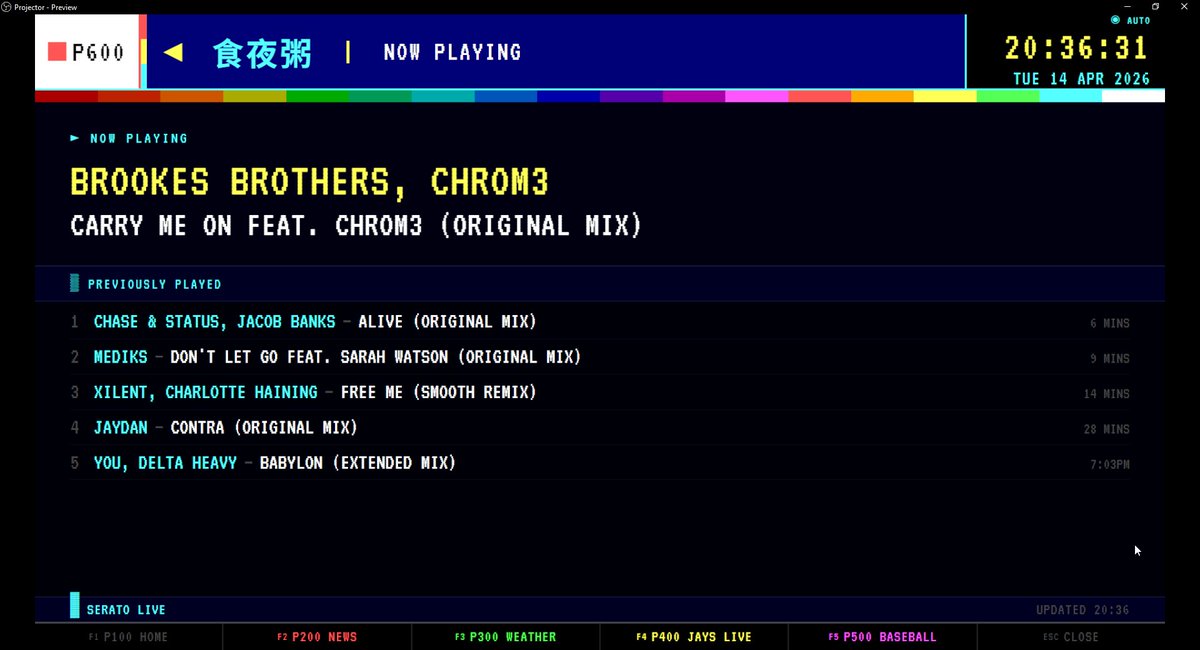
Task: Select Babylon (Extended Mix) track
Action: (x=357, y=463)
